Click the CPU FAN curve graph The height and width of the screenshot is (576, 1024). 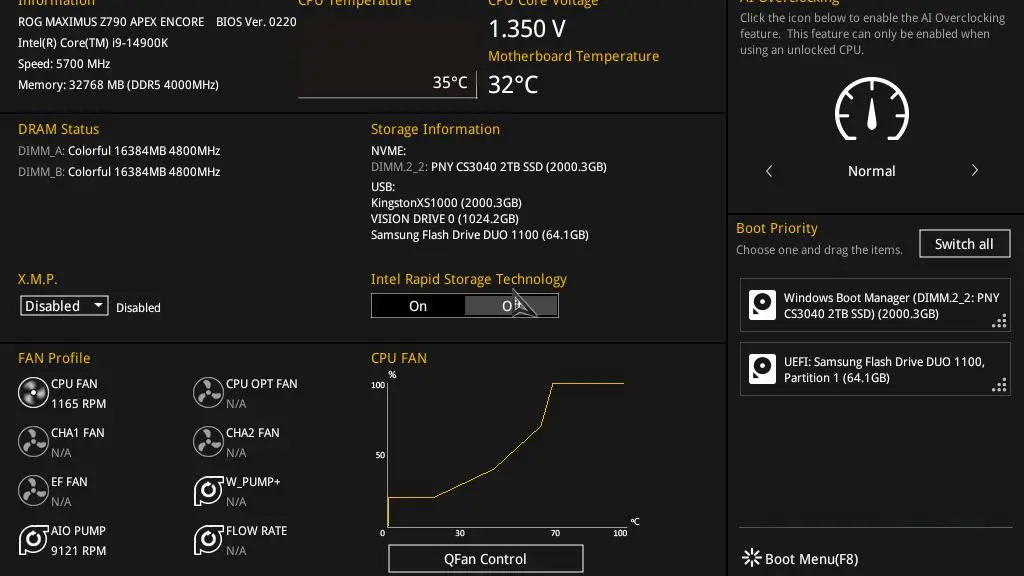point(506,455)
